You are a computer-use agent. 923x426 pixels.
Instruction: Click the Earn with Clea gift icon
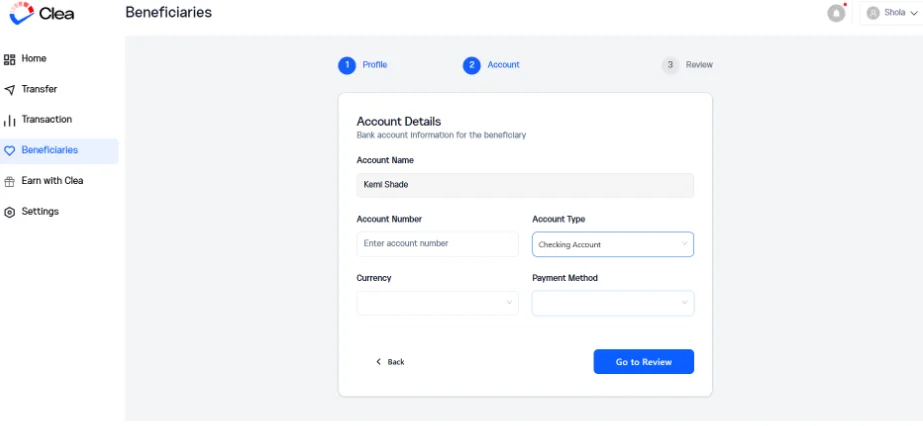[x=9, y=181]
